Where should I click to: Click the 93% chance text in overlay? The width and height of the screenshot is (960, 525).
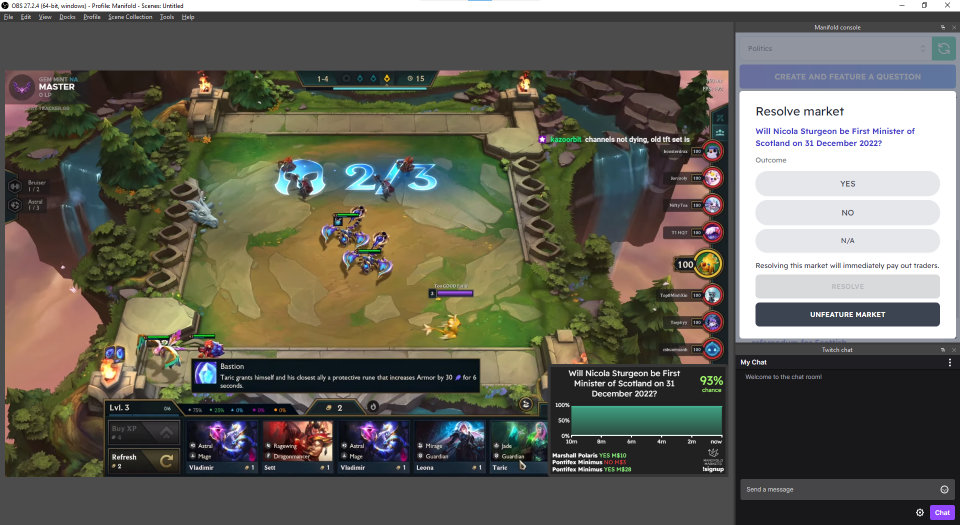pos(711,383)
